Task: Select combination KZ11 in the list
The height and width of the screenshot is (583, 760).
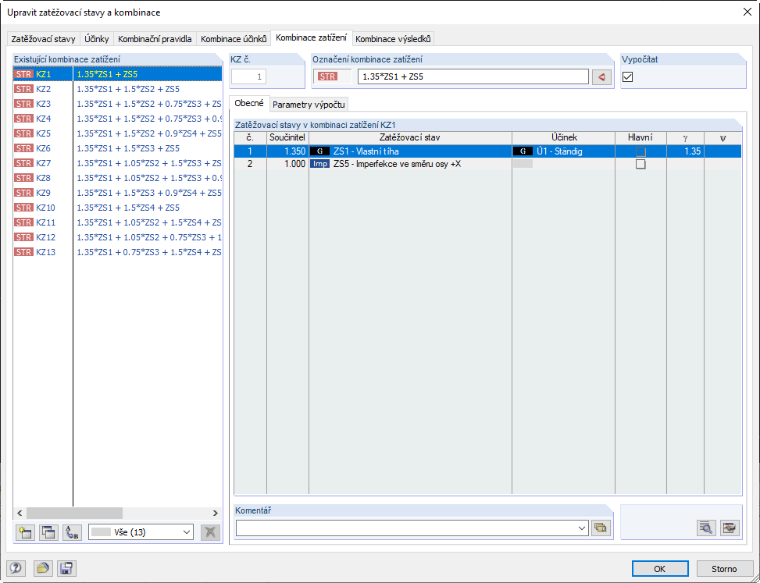Action: (118, 222)
